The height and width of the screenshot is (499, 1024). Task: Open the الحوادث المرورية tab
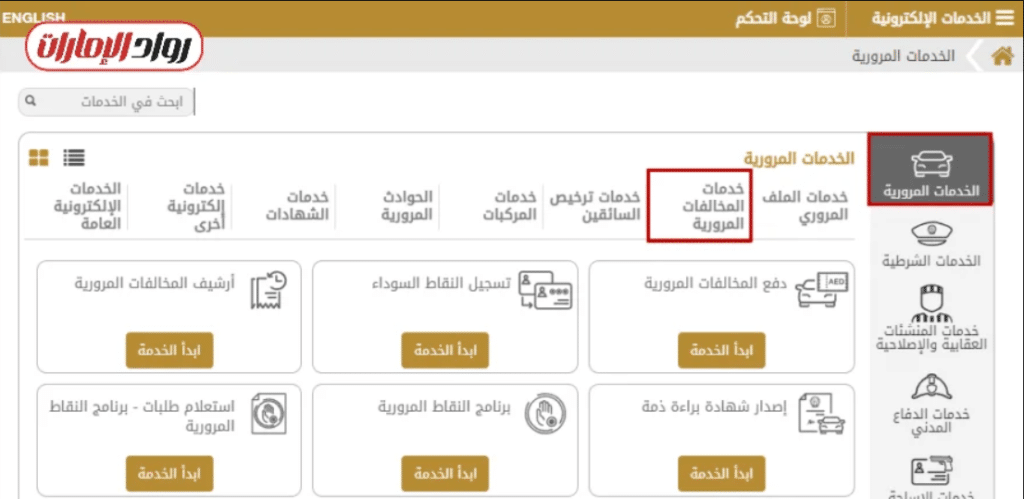pyautogui.click(x=407, y=205)
